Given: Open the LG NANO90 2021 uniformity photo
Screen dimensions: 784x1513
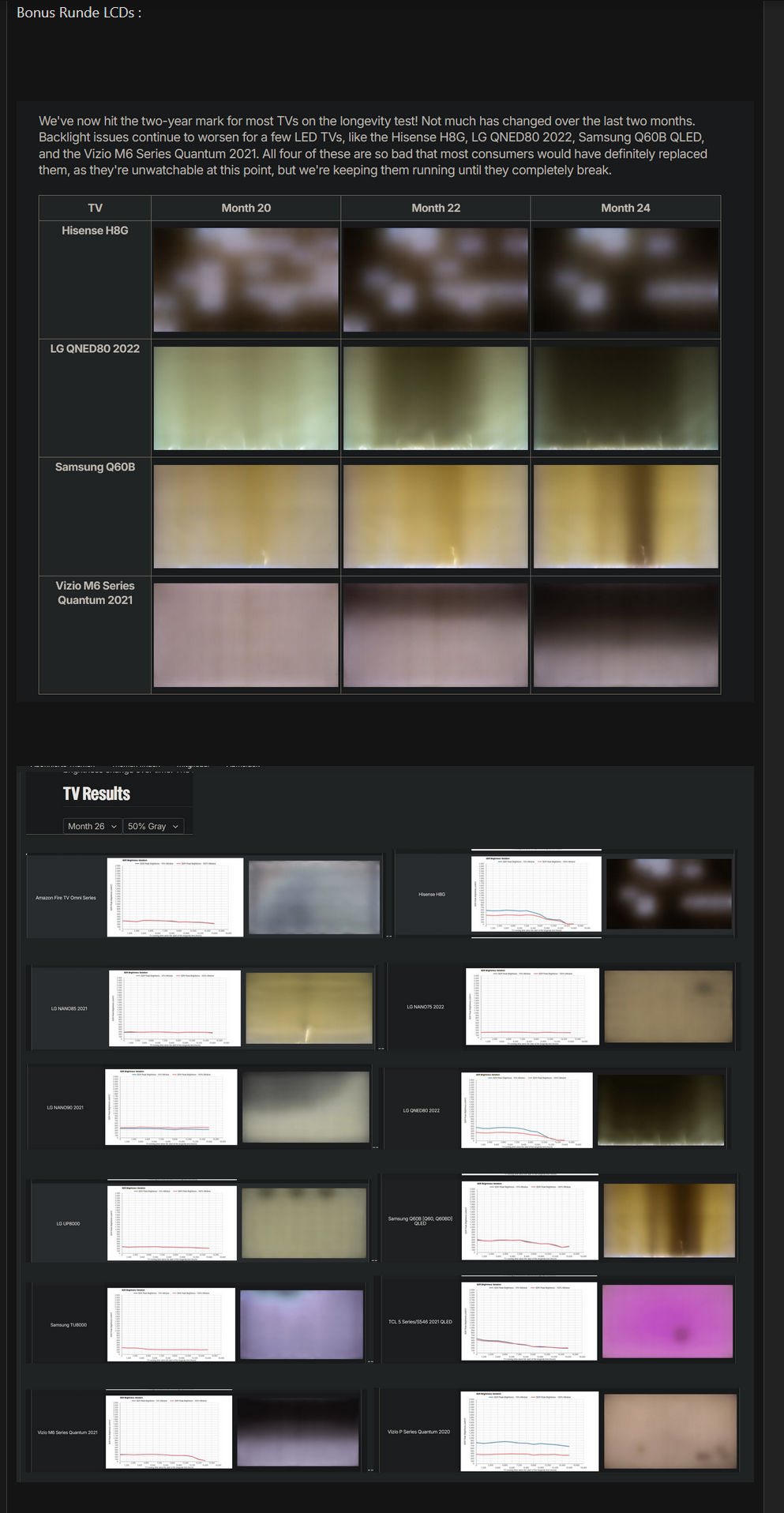Looking at the screenshot, I should click(x=306, y=1107).
